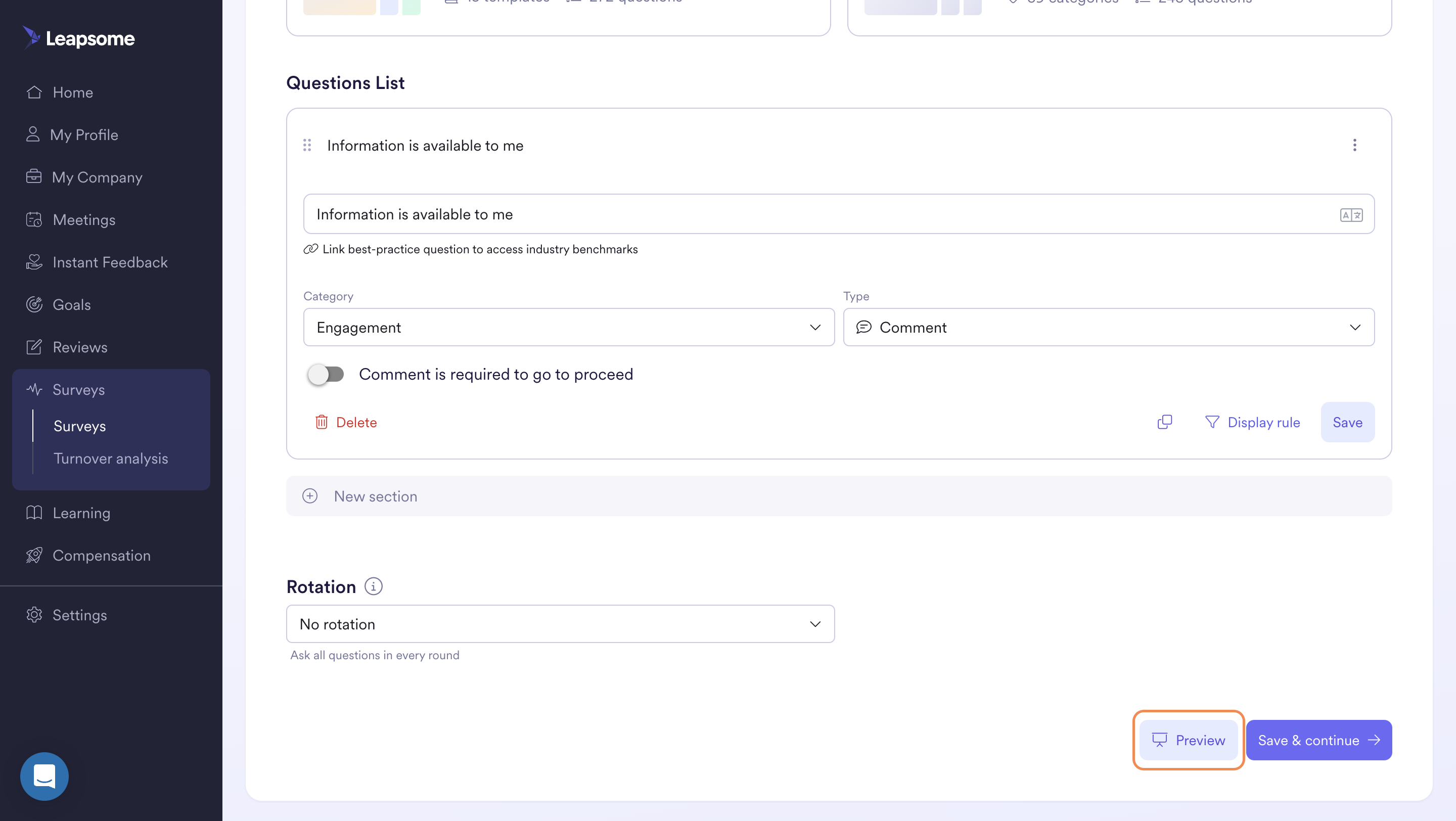The height and width of the screenshot is (821, 1456).
Task: Go to My Profile
Action: 84,134
